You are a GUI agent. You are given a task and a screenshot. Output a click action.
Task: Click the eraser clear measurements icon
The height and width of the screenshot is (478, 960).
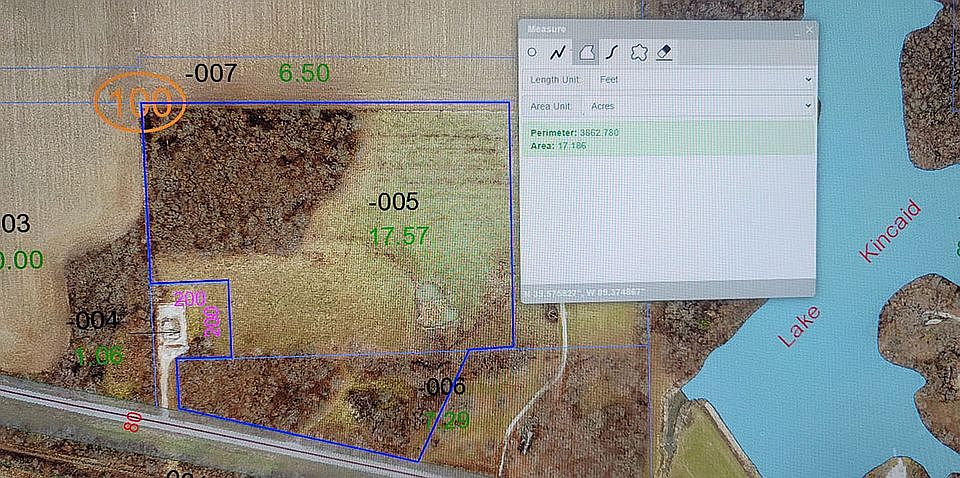(x=664, y=53)
